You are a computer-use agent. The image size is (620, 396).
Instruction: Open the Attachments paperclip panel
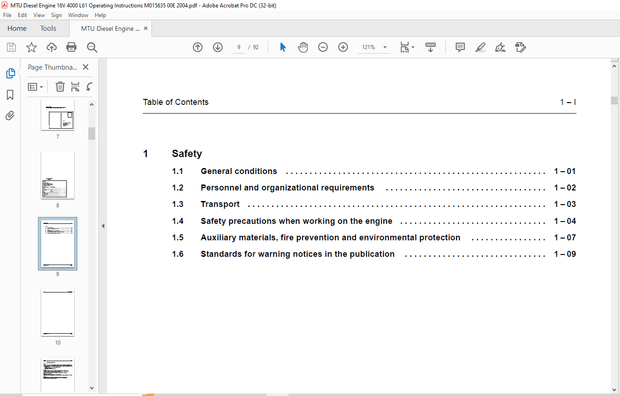point(10,116)
